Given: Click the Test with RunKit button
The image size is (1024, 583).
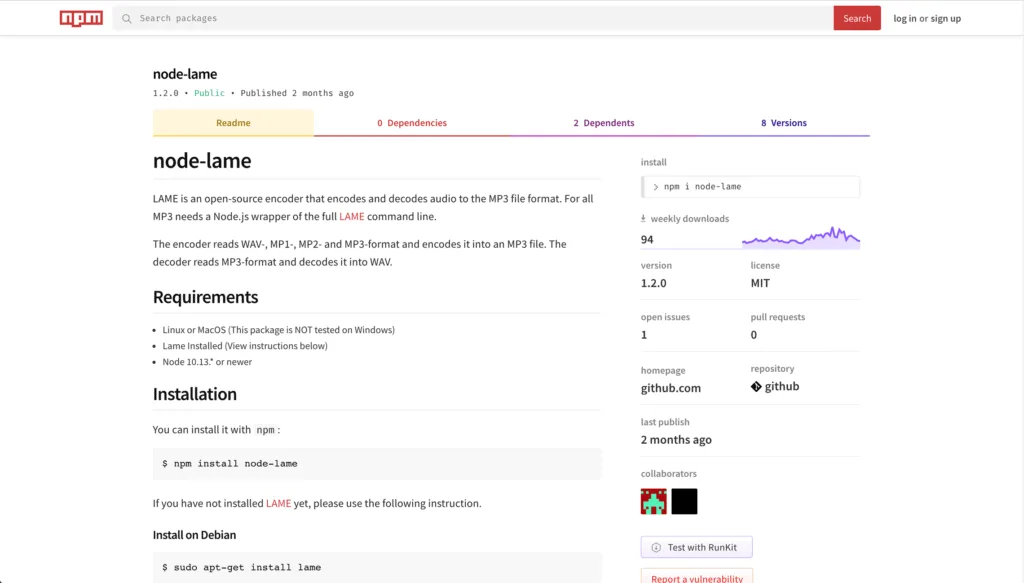Looking at the screenshot, I should pyautogui.click(x=696, y=547).
